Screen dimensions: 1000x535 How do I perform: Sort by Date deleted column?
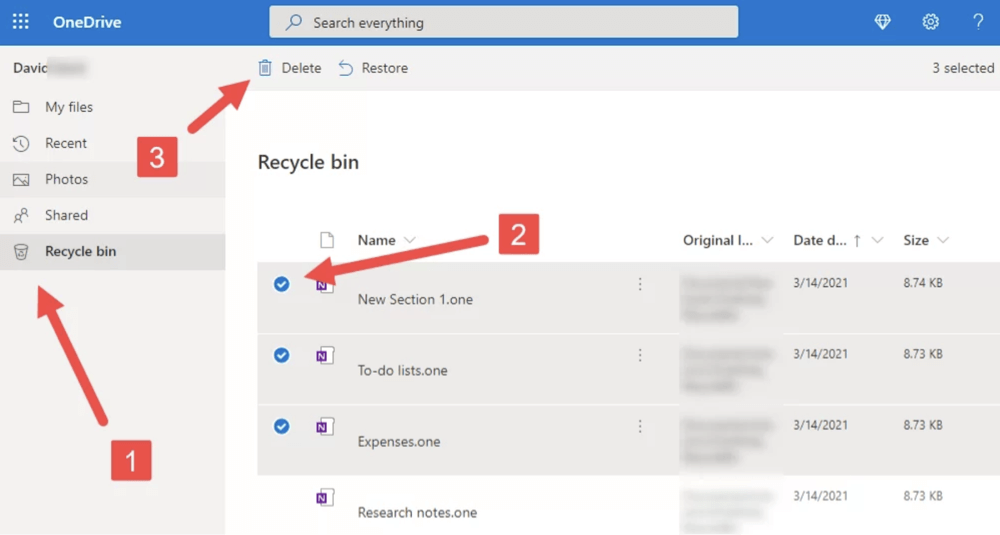pos(820,240)
